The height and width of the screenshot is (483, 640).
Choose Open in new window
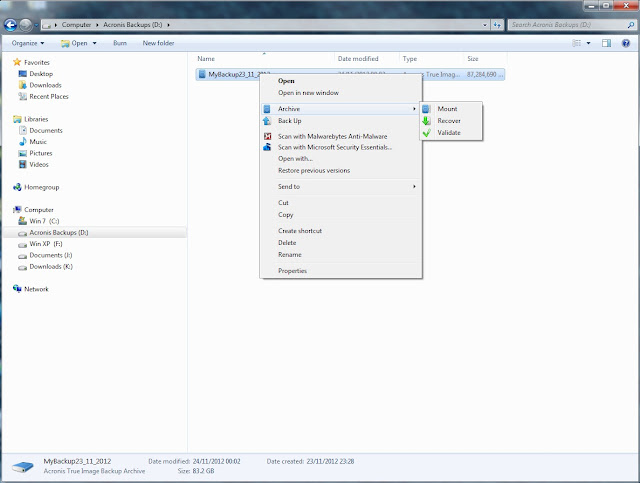click(308, 93)
